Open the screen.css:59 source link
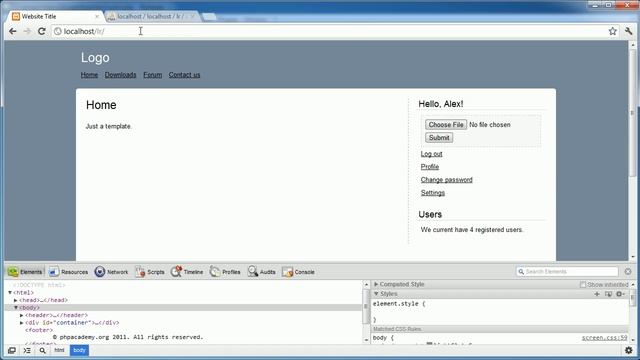640x360 pixels. coord(604,338)
